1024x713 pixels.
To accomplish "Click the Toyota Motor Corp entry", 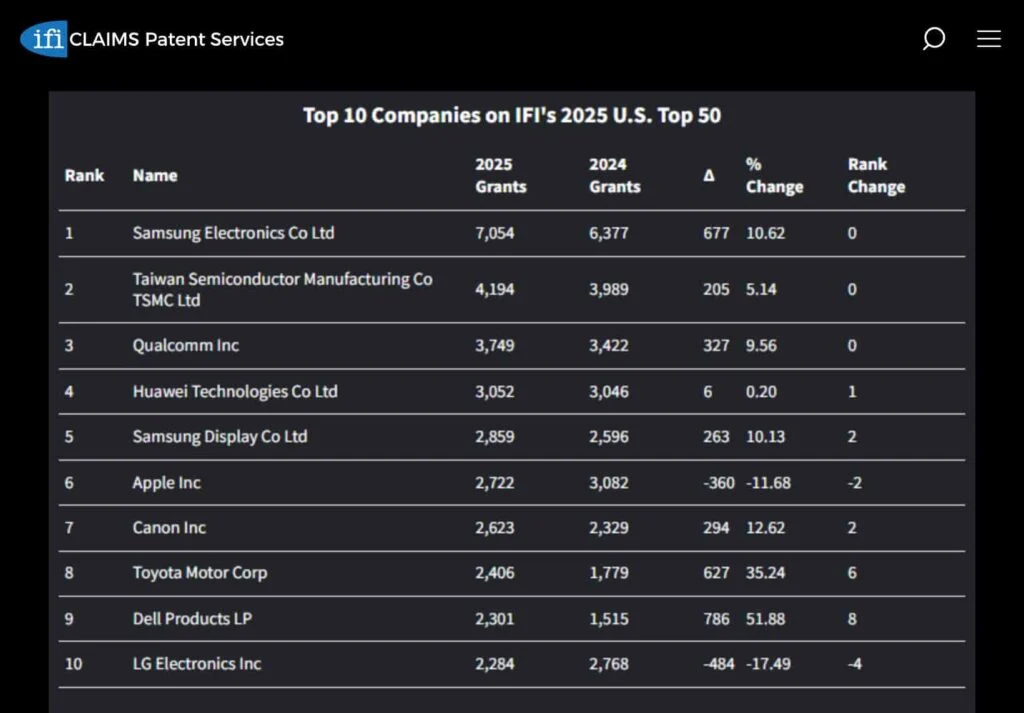I will click(x=200, y=573).
